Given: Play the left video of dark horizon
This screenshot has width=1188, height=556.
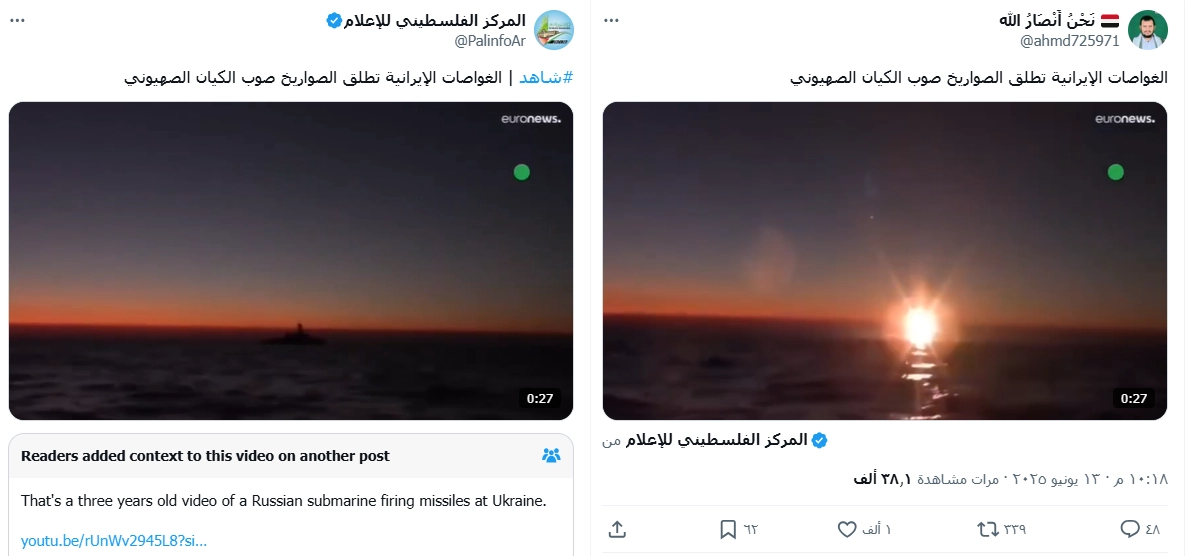Looking at the screenshot, I should pyautogui.click(x=291, y=261).
